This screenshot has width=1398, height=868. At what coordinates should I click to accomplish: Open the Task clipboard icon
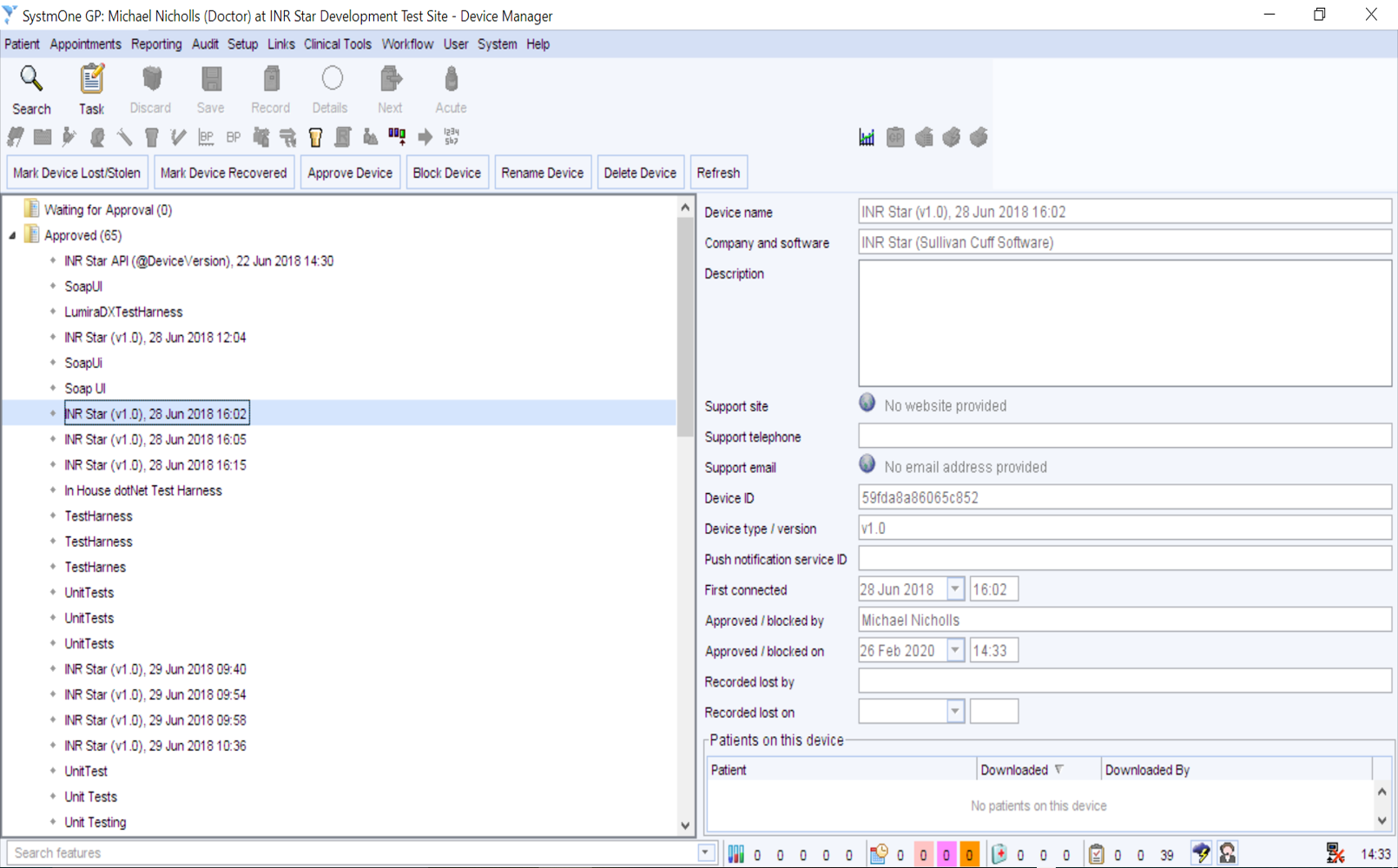(x=91, y=80)
